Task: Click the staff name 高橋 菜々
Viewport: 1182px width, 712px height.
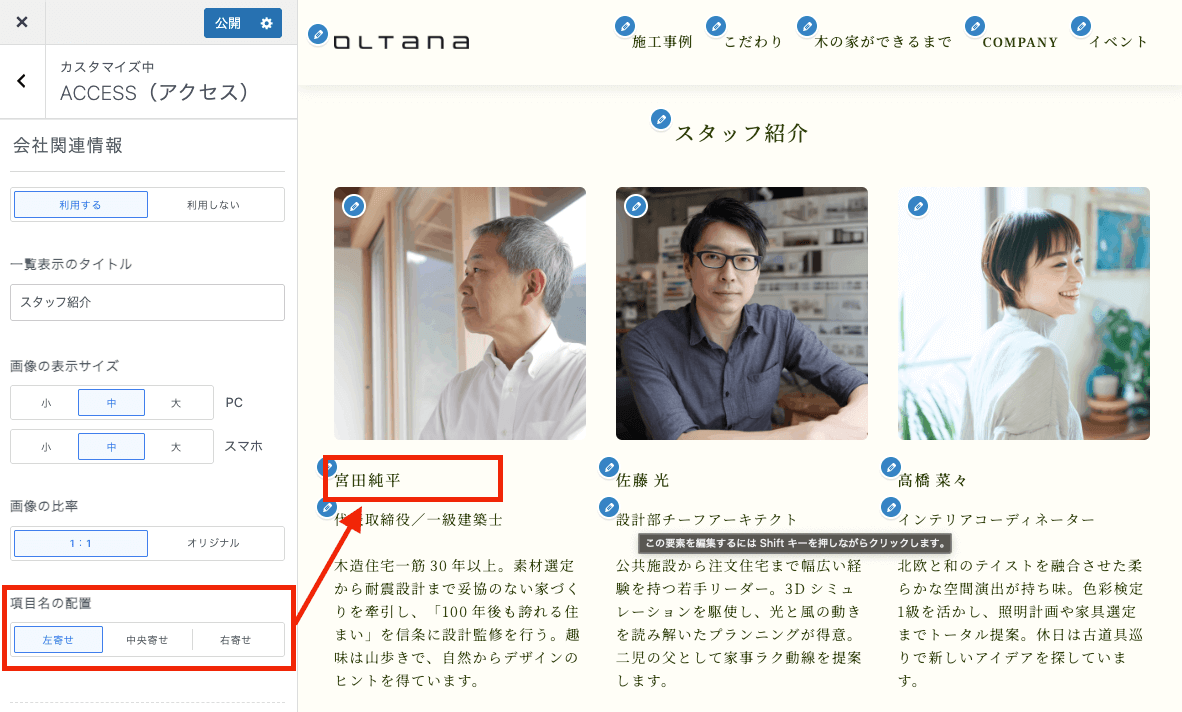Action: tap(932, 481)
